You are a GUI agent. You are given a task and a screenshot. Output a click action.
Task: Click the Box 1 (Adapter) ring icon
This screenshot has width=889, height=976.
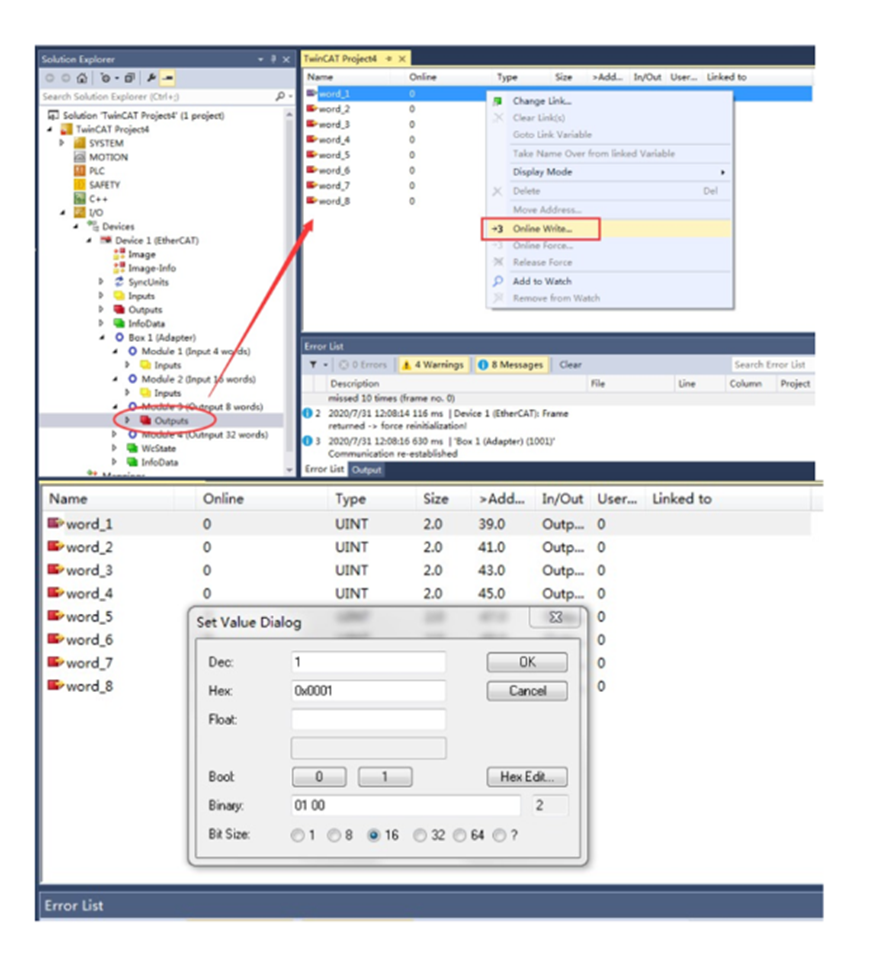click(x=120, y=337)
